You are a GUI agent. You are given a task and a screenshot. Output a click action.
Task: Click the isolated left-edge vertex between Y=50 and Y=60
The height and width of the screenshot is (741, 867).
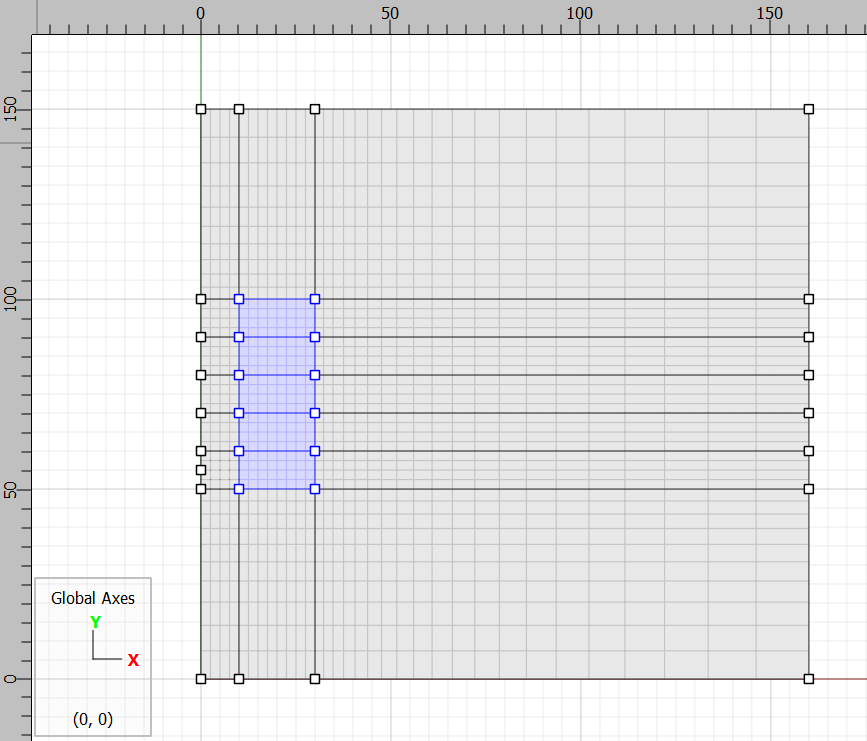(201, 470)
